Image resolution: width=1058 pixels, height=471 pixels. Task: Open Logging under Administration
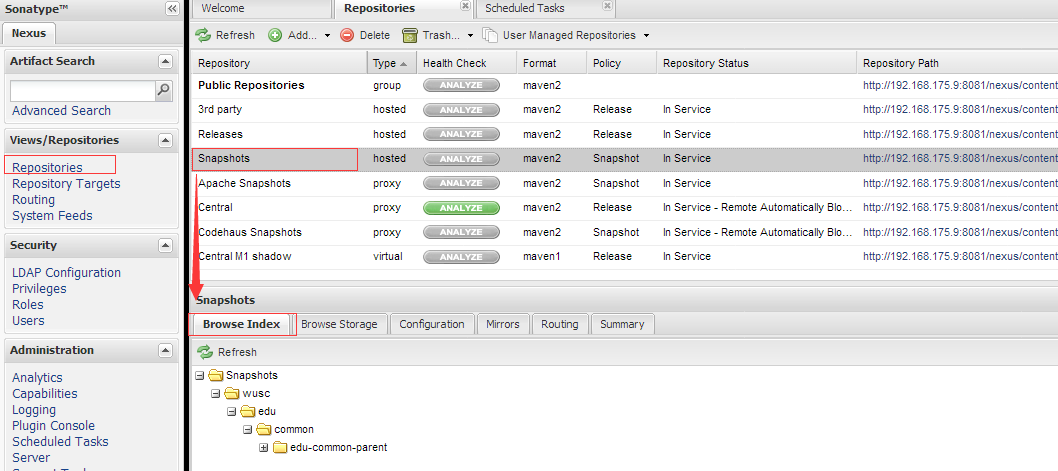pyautogui.click(x=34, y=410)
